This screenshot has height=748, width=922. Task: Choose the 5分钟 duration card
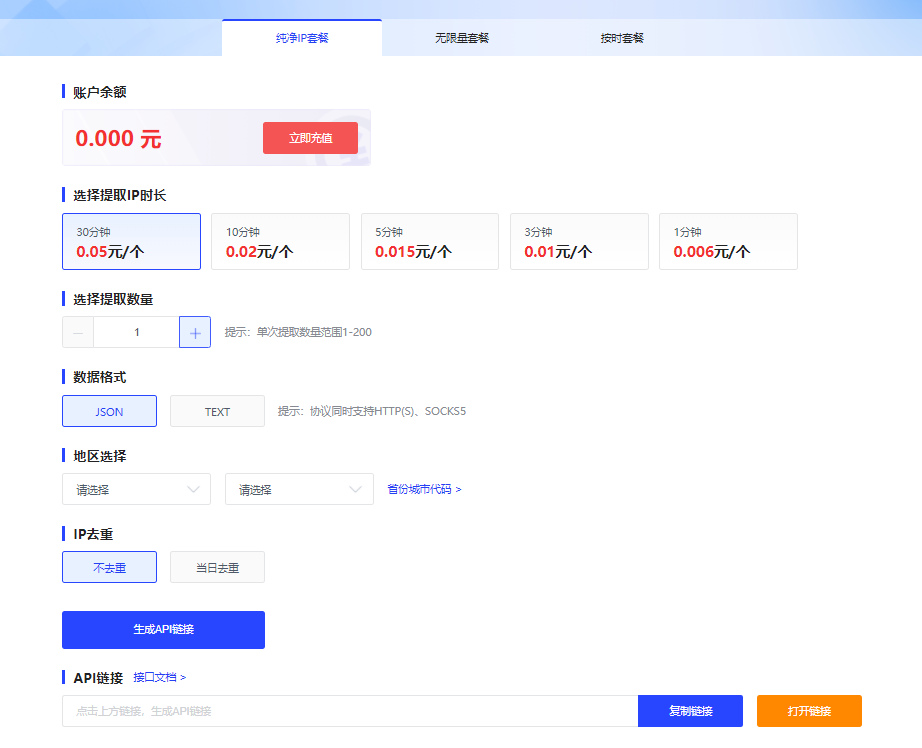[429, 242]
